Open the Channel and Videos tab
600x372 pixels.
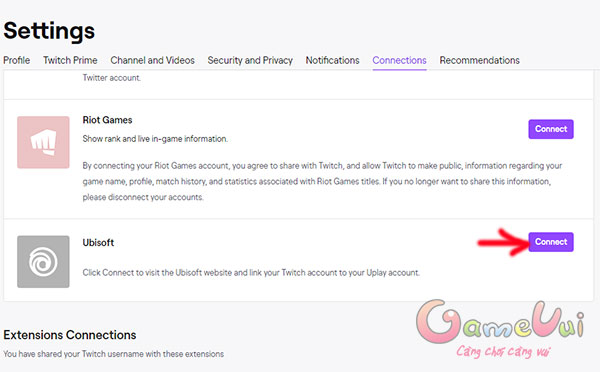tap(152, 60)
